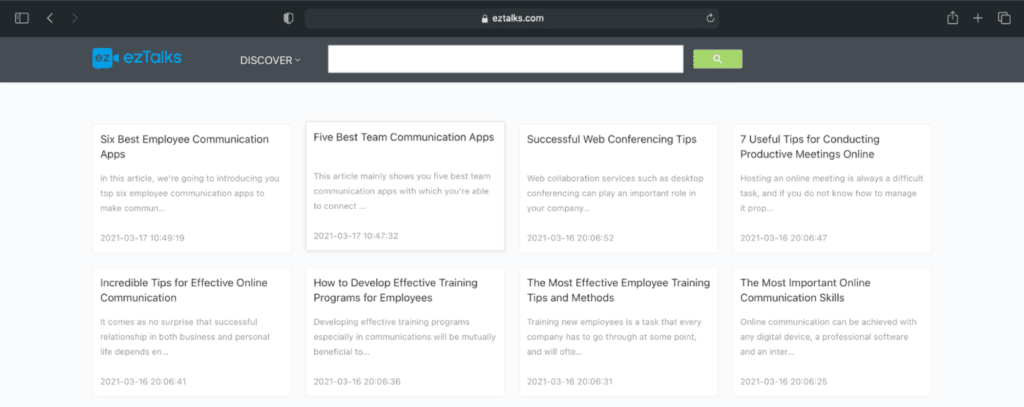Go back with the browser arrow
The height and width of the screenshot is (407, 1024).
[x=50, y=18]
